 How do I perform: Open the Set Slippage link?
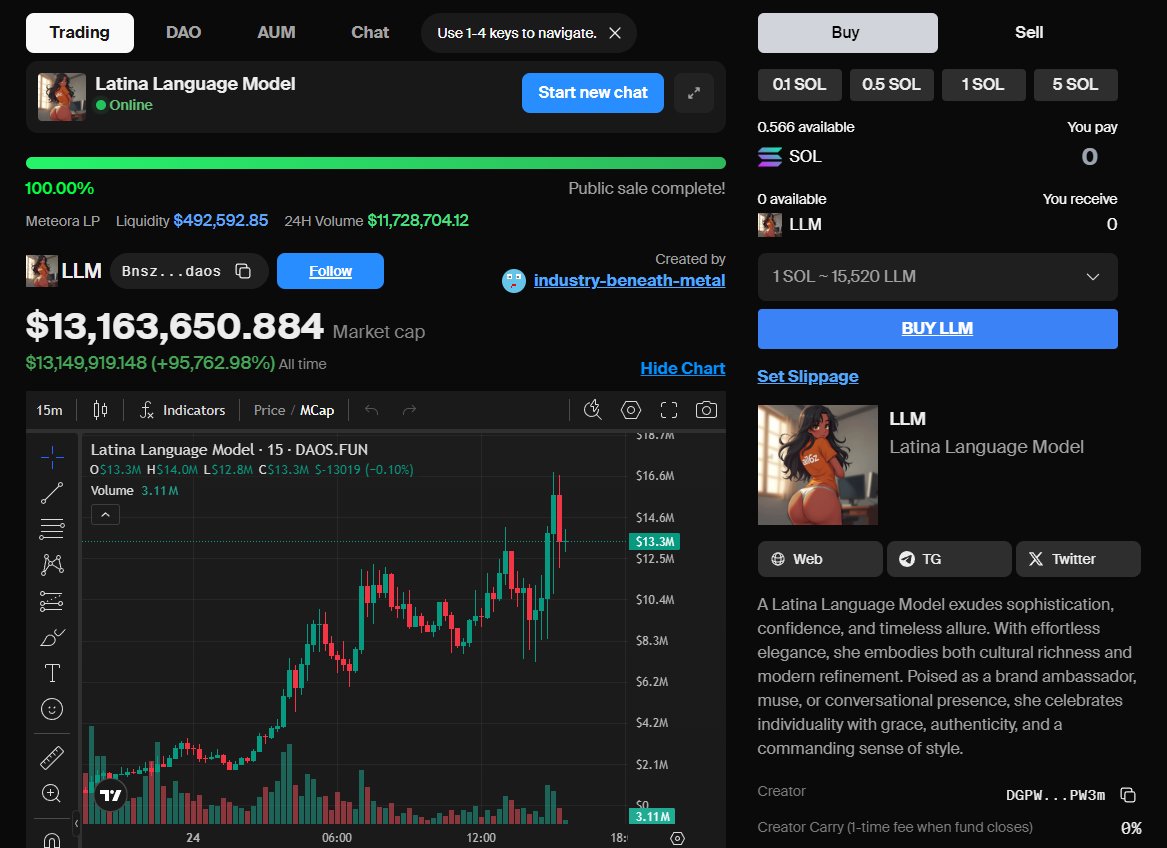[x=808, y=377]
